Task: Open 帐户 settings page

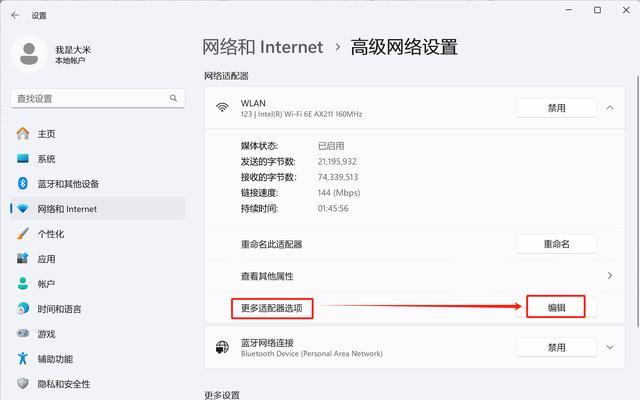Action: click(98, 283)
